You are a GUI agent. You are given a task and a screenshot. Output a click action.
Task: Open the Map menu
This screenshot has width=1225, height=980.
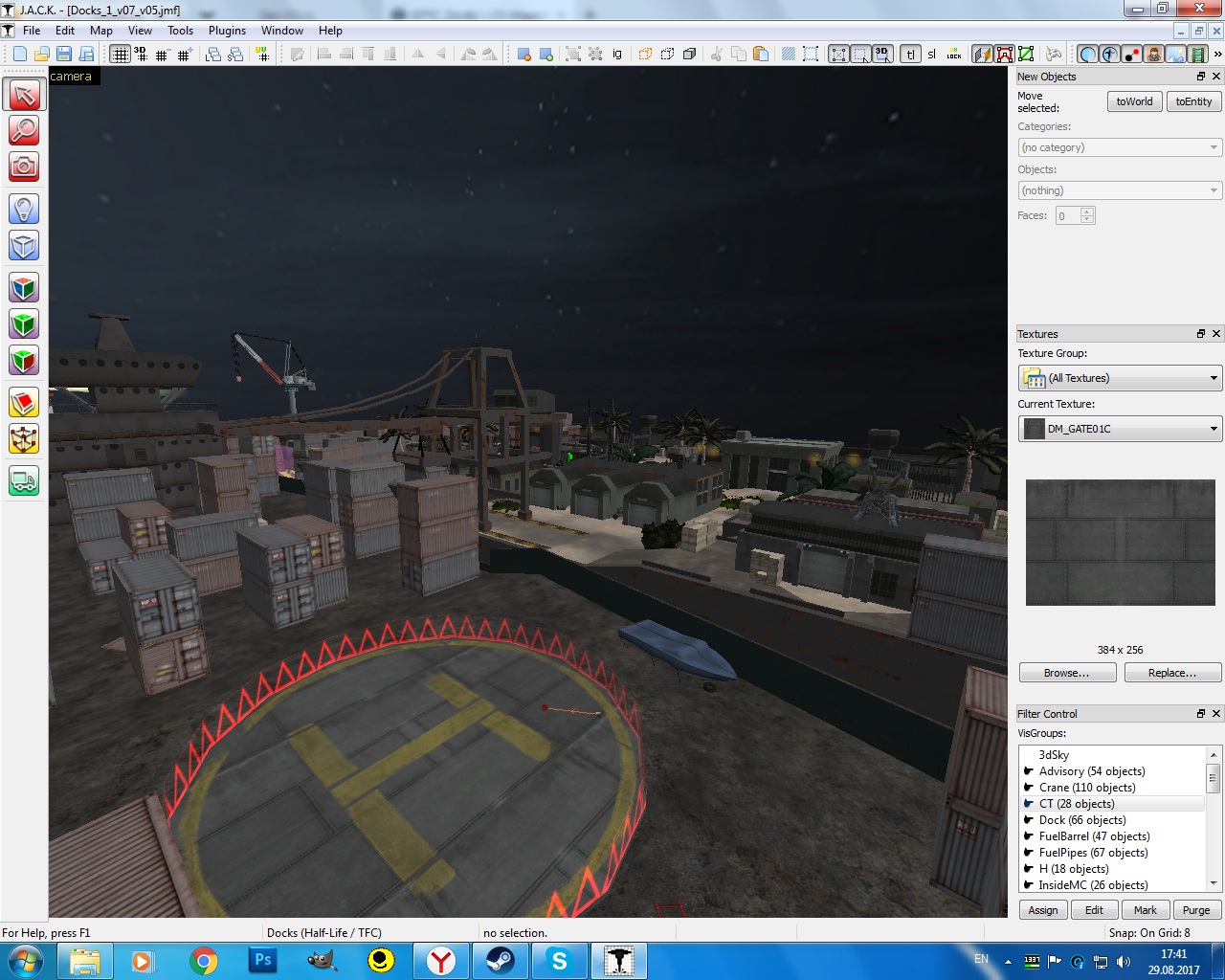pos(101,31)
